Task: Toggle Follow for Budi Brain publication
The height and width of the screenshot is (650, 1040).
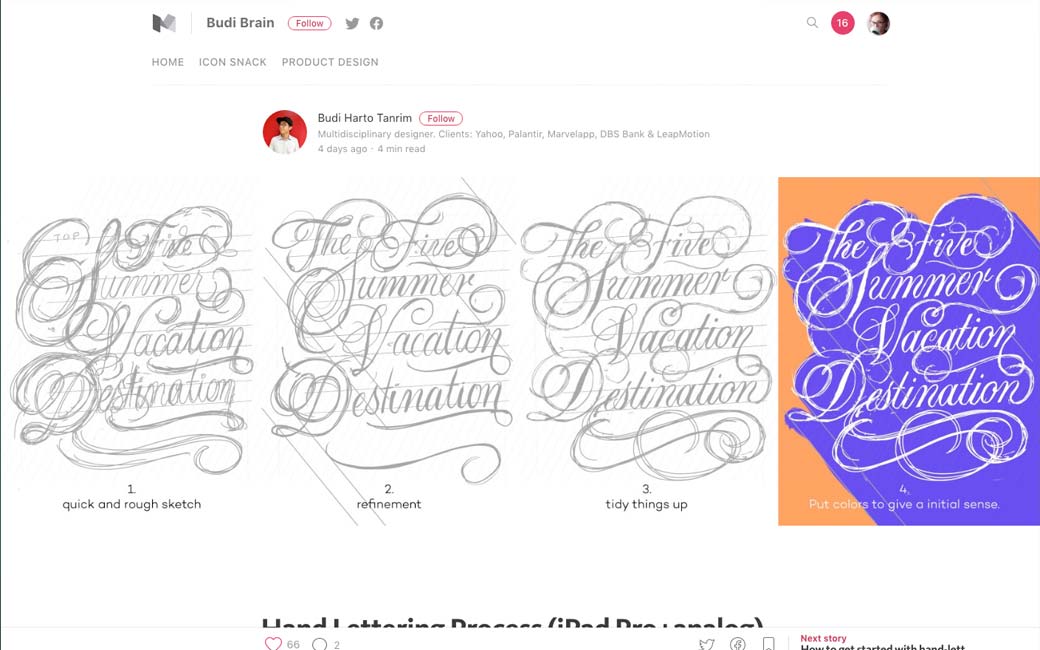Action: click(x=309, y=23)
